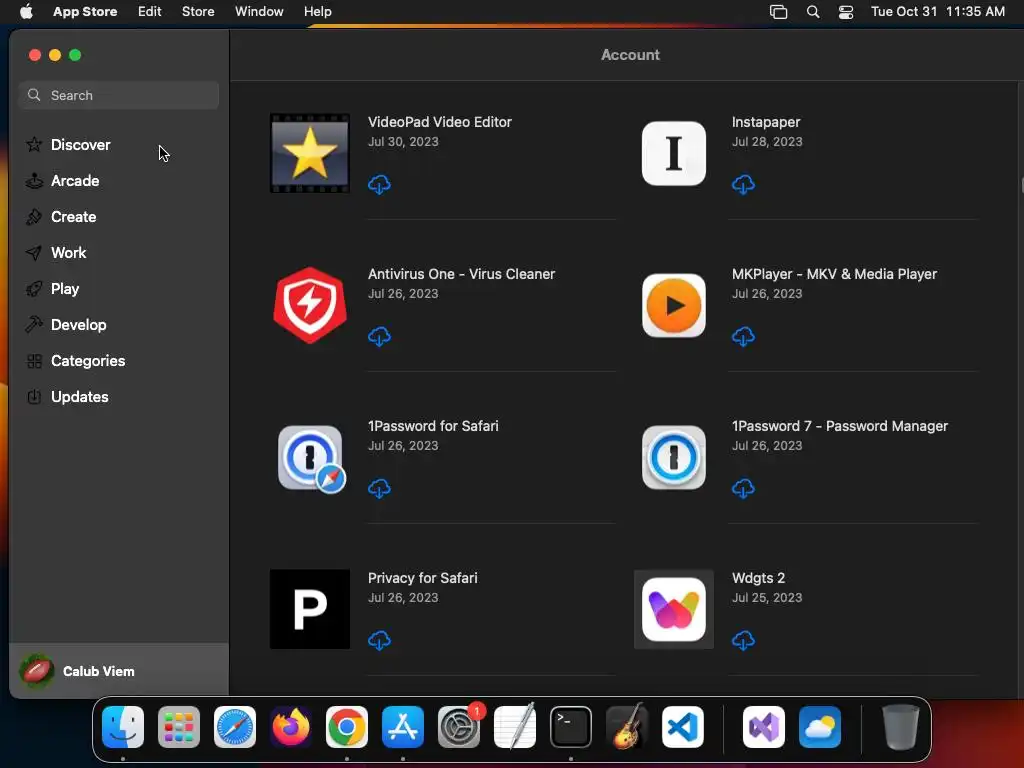
Task: Click VideoPad Video Editor title
Action: point(440,121)
